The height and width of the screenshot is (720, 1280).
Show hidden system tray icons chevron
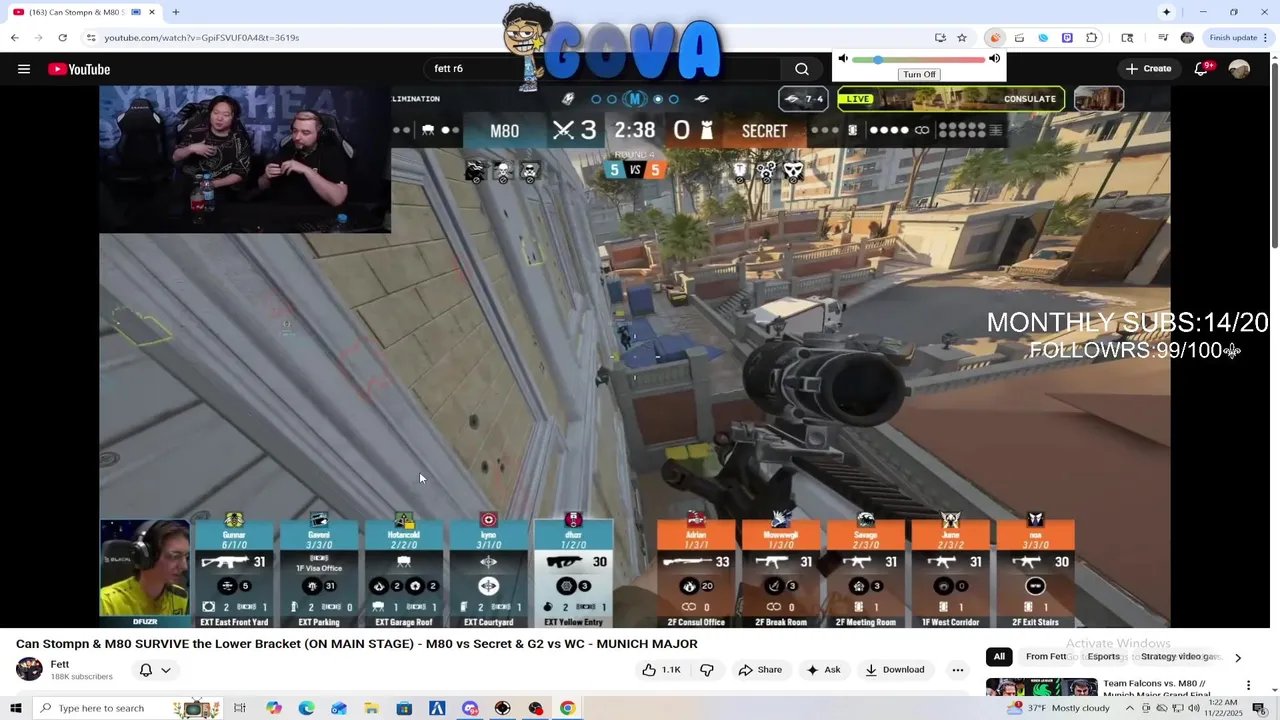coord(1130,708)
